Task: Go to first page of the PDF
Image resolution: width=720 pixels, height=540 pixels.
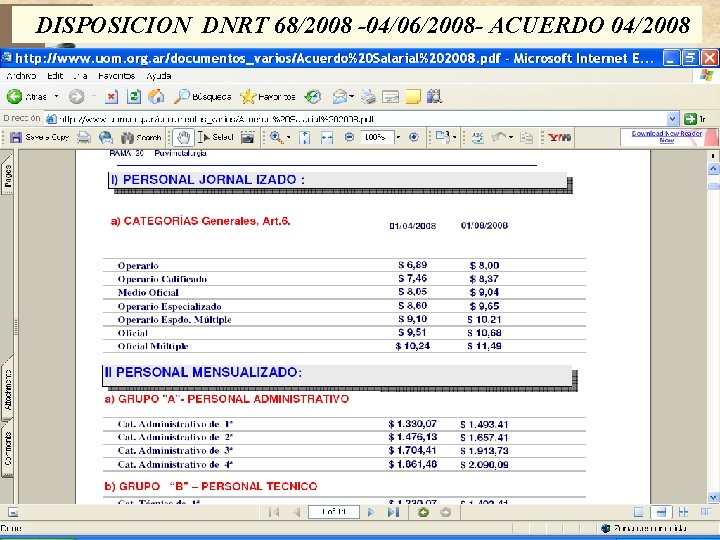Action: tap(274, 512)
